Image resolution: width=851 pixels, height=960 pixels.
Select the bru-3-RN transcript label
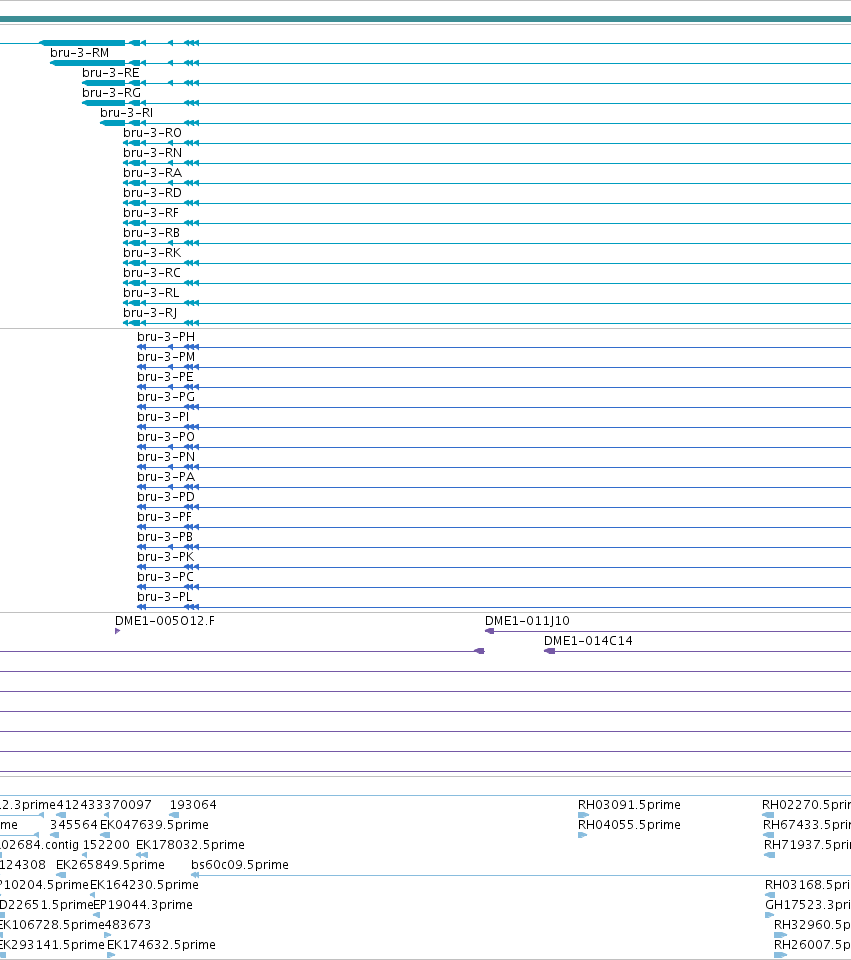[x=152, y=152]
